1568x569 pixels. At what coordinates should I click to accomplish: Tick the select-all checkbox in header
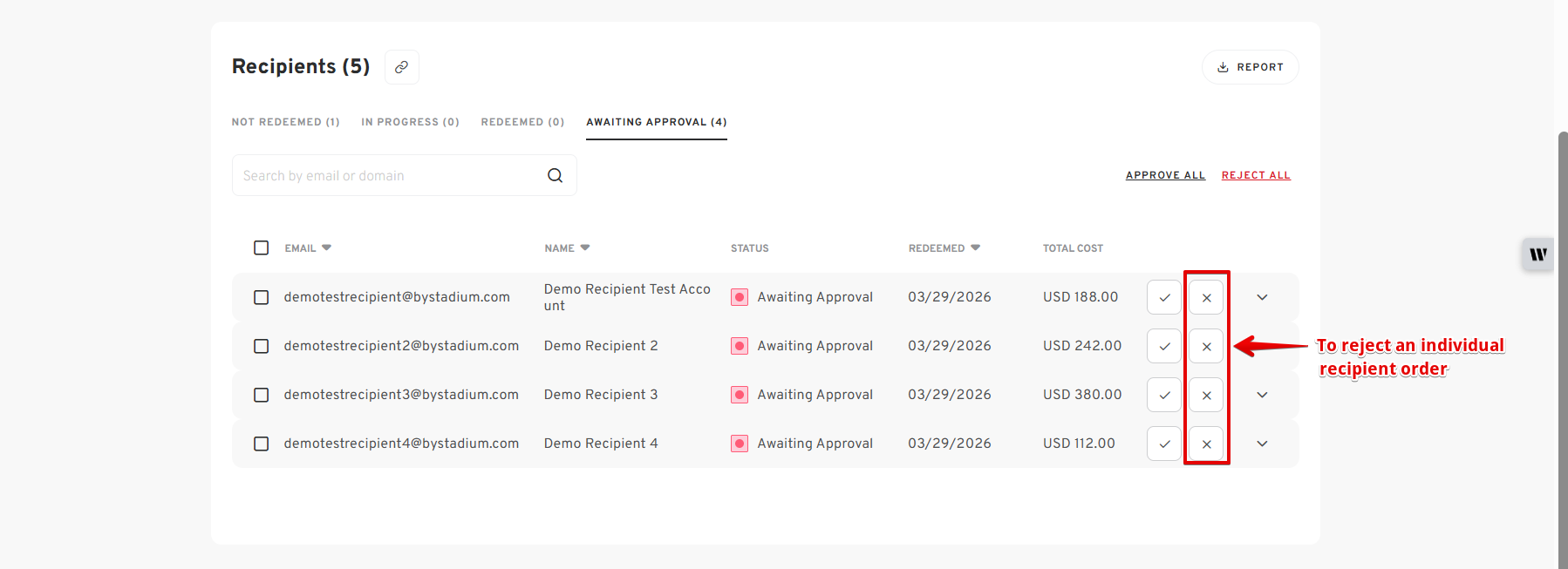pyautogui.click(x=261, y=247)
